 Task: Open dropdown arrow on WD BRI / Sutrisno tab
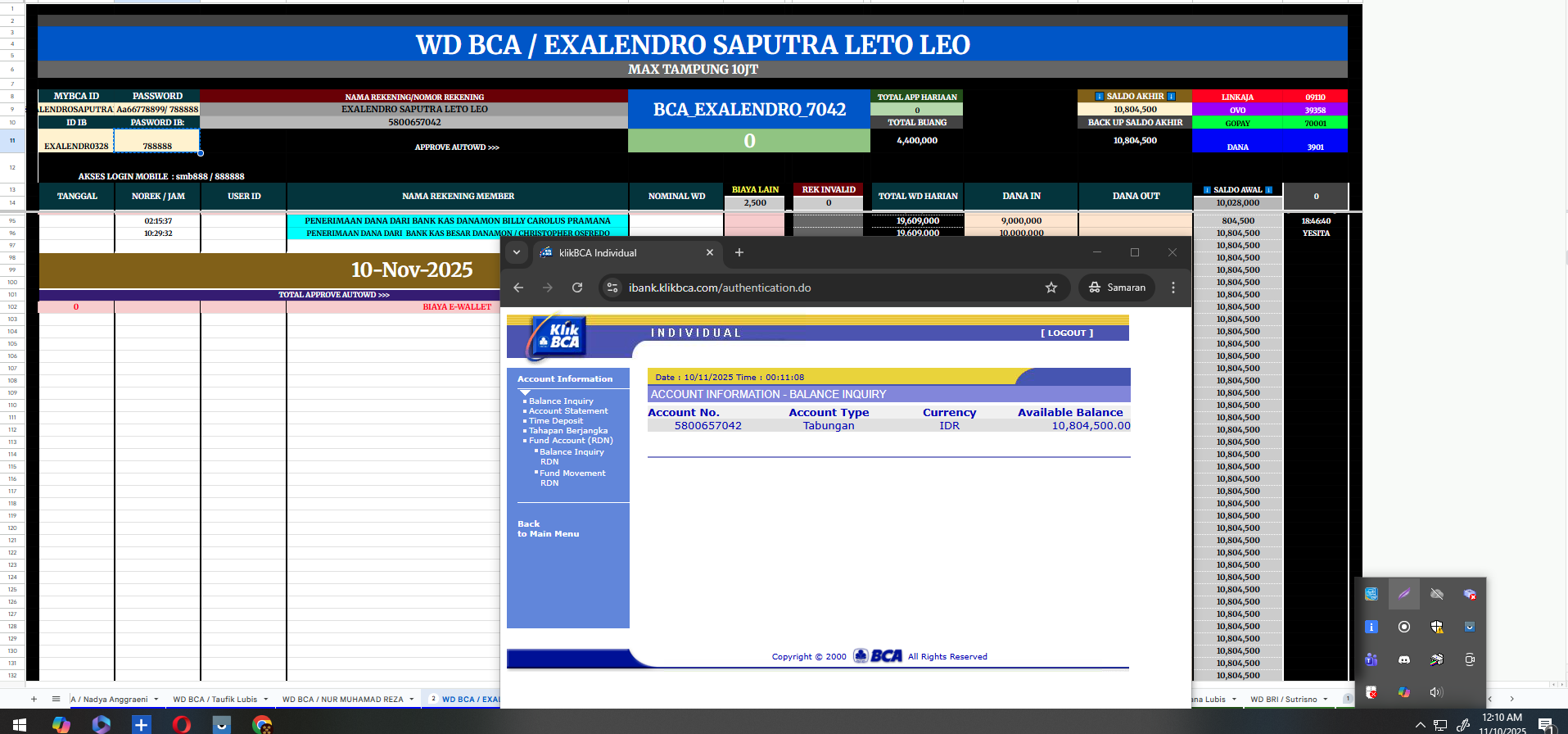1326,700
